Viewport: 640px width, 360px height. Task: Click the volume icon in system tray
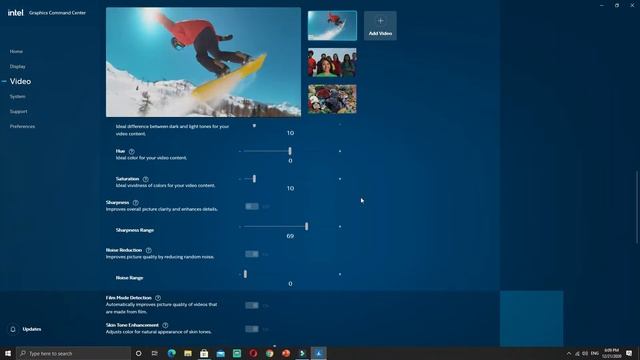click(585, 353)
